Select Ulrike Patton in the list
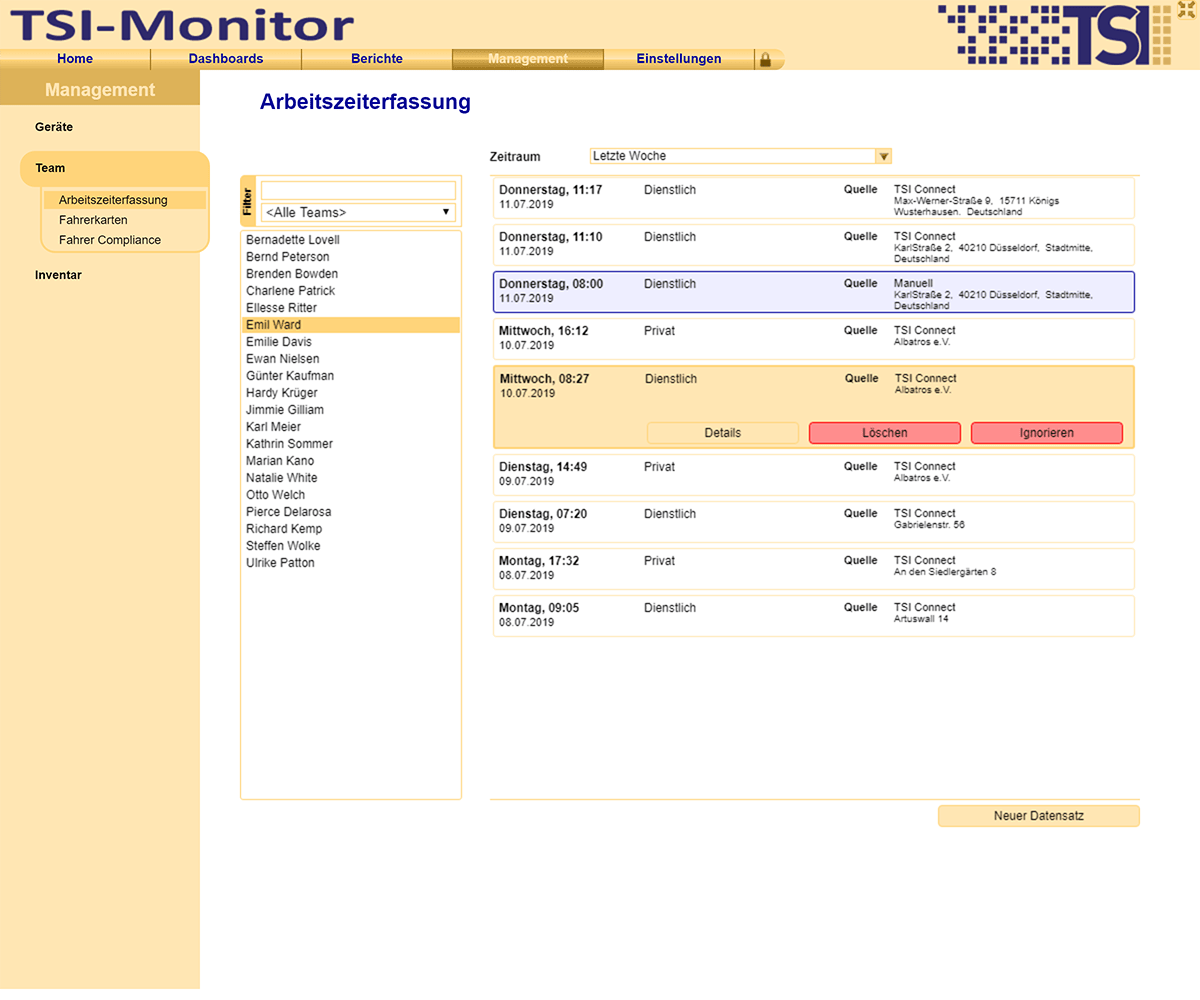The width and height of the screenshot is (1200, 1000). click(x=351, y=563)
